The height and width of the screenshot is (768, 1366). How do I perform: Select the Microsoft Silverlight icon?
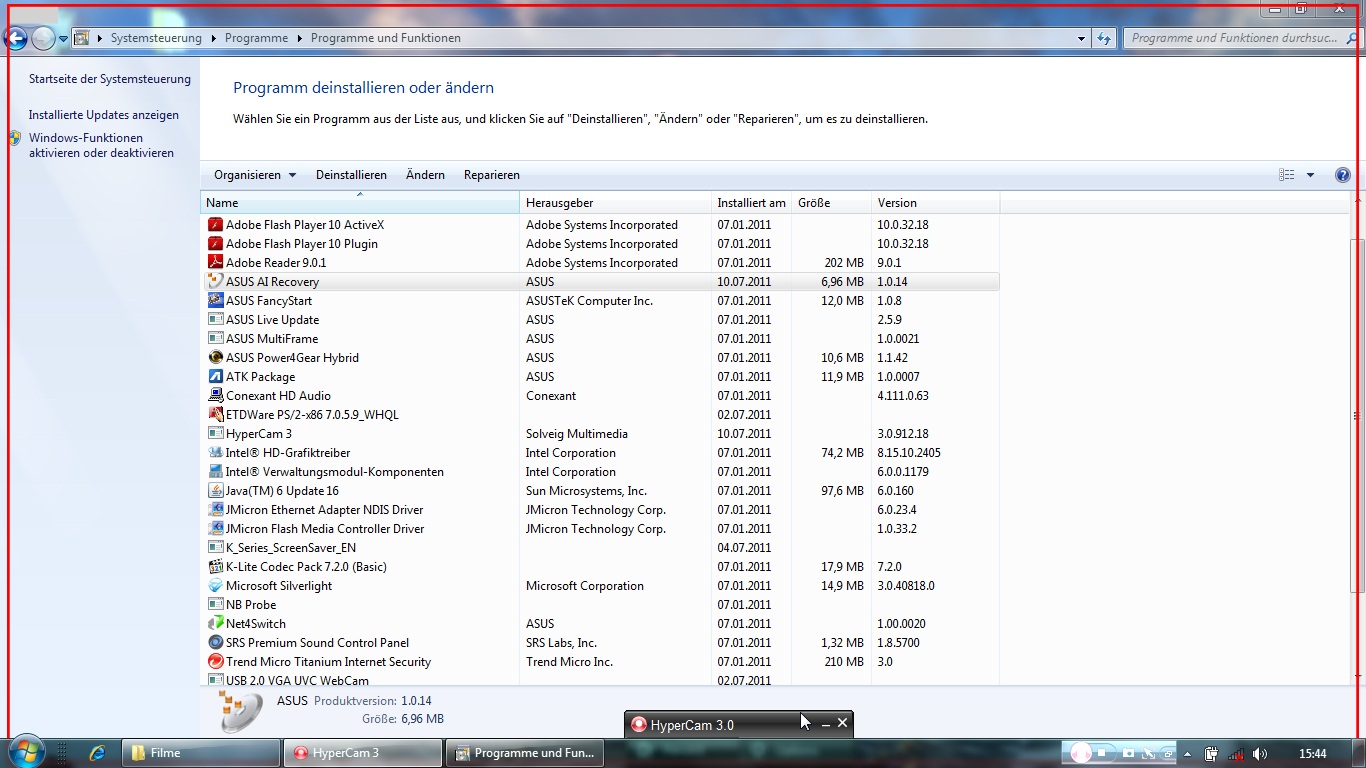215,586
